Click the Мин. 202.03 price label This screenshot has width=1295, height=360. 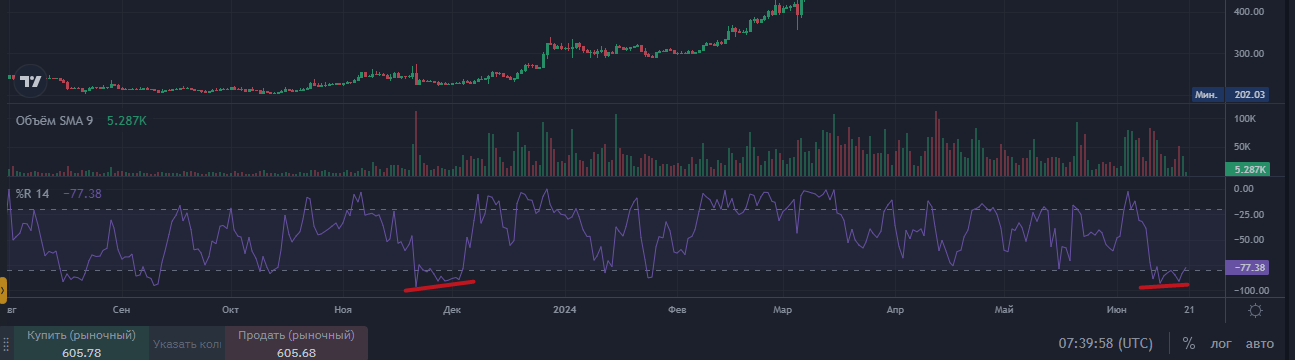[1230, 95]
